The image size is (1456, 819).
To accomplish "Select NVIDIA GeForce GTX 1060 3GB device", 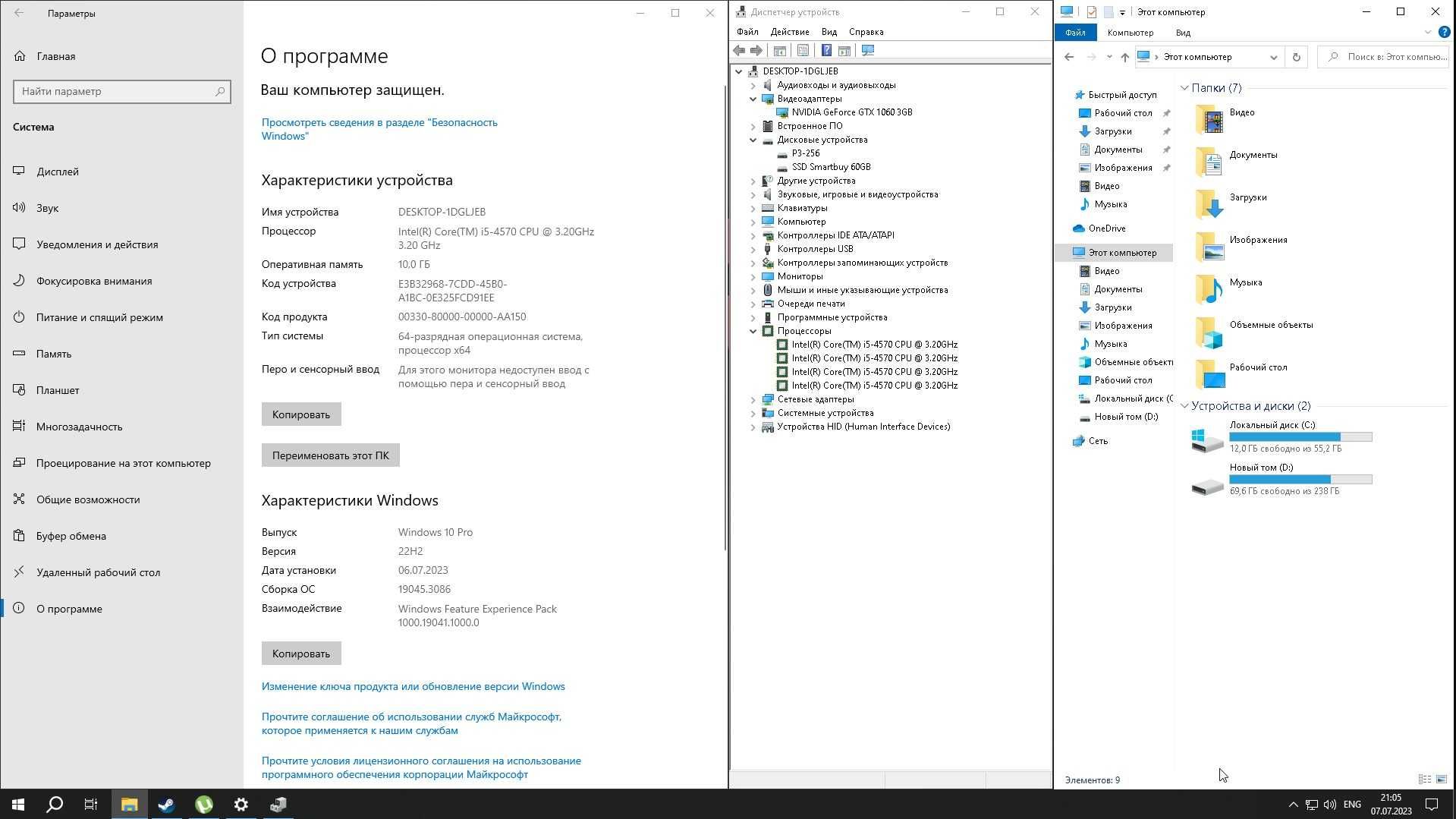I will click(x=852, y=112).
